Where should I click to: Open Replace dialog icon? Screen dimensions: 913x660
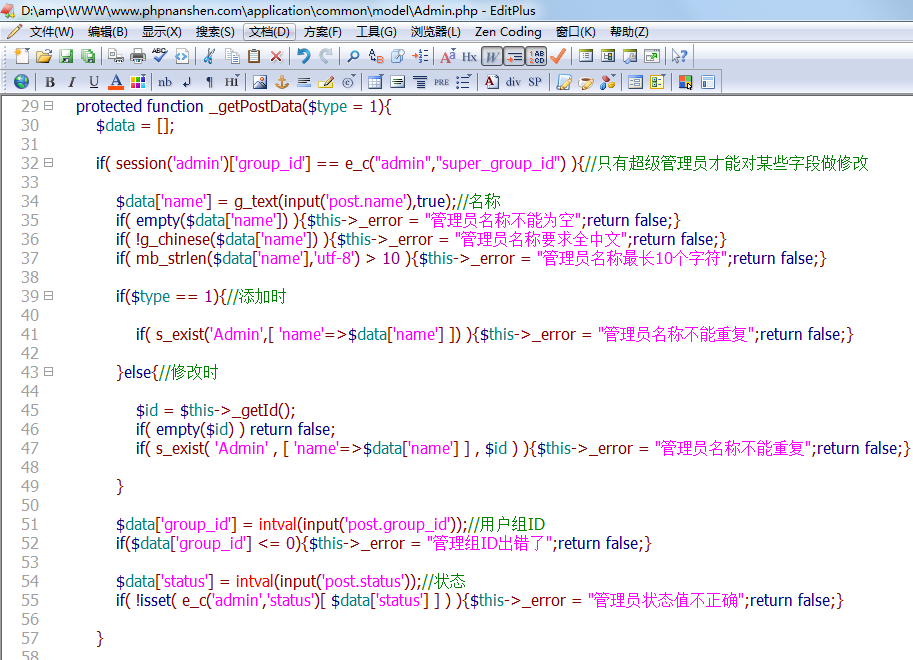(x=376, y=57)
